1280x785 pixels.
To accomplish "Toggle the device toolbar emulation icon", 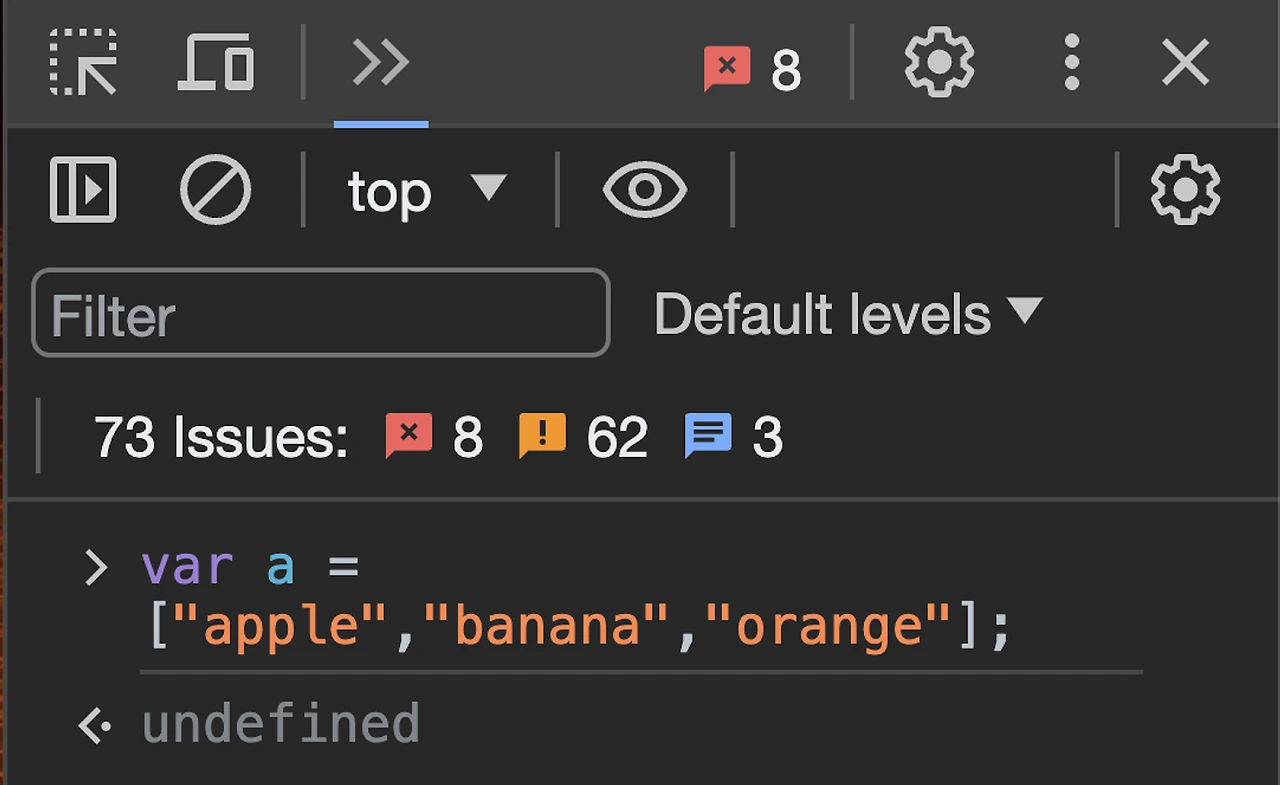I will pyautogui.click(x=216, y=63).
